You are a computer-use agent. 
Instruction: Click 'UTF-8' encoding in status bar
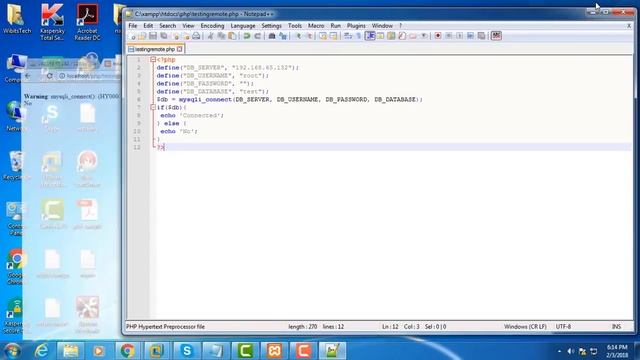tap(563, 327)
